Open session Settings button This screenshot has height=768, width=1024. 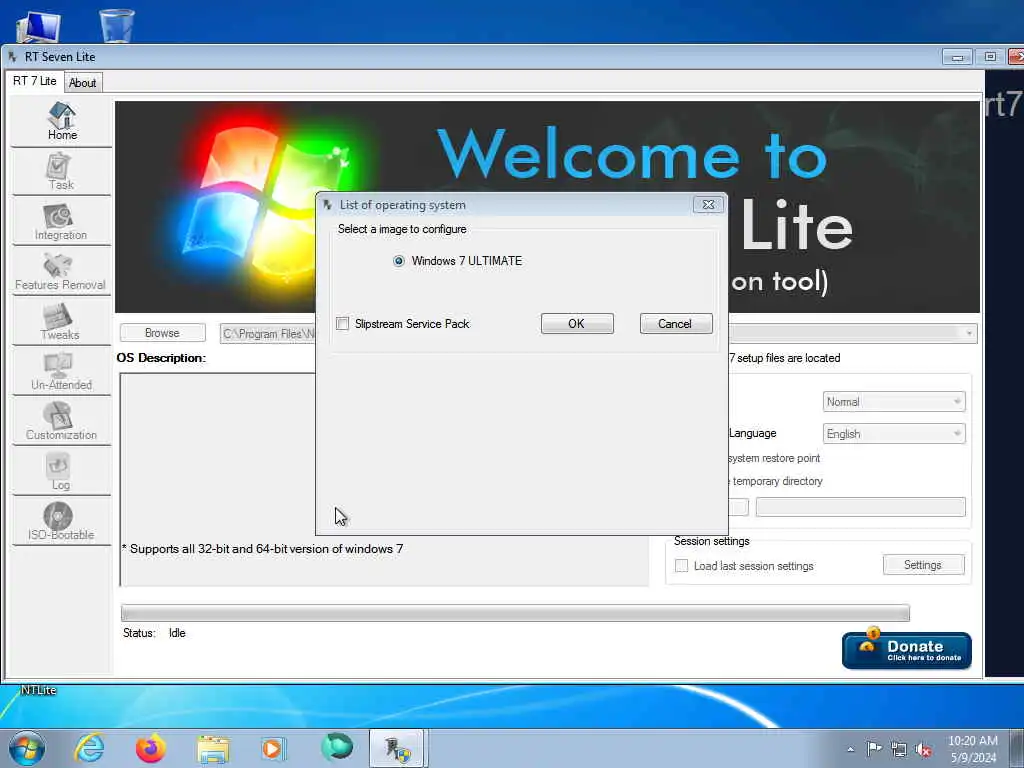pos(923,565)
